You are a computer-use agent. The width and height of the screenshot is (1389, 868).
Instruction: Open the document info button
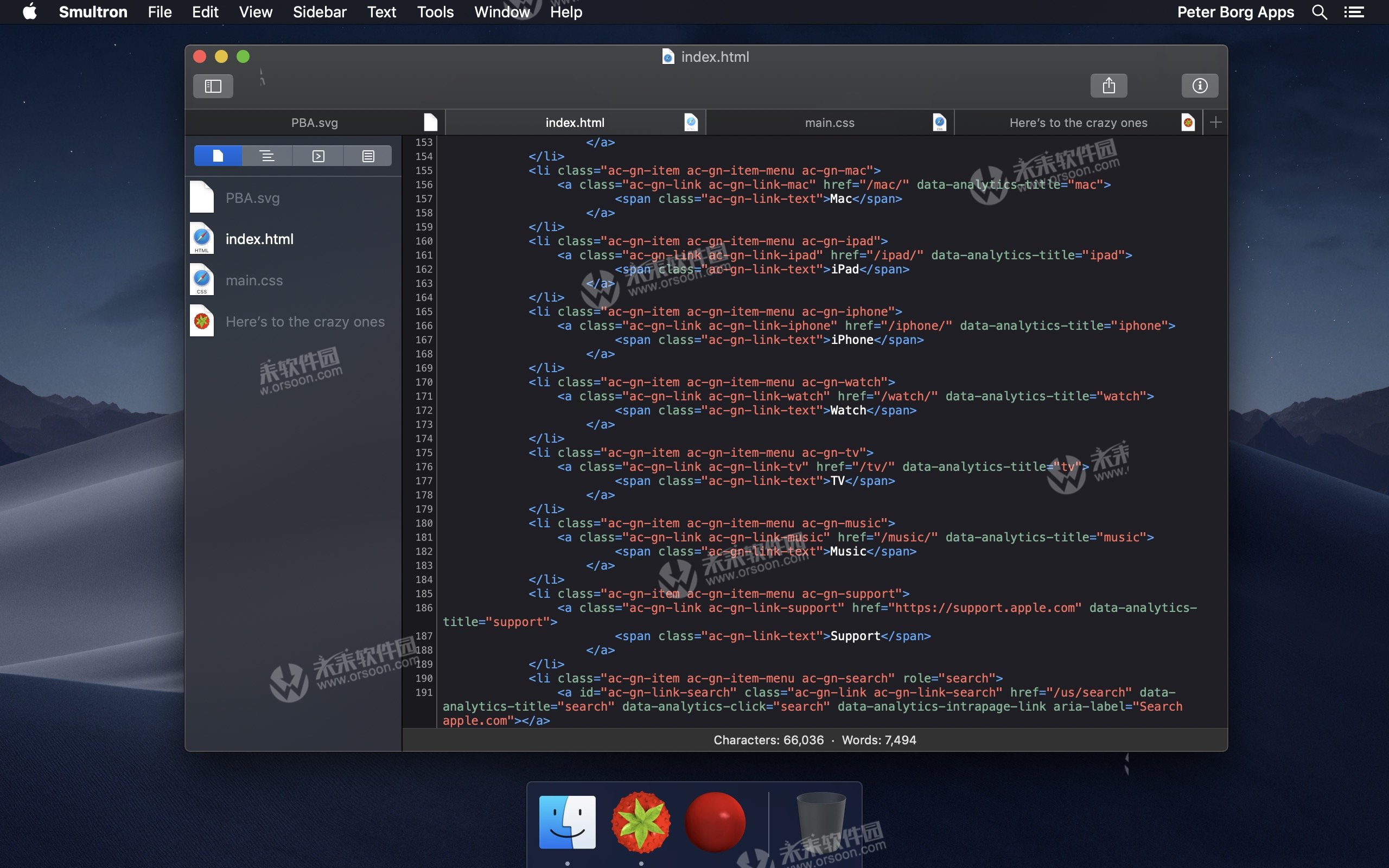pyautogui.click(x=1200, y=86)
